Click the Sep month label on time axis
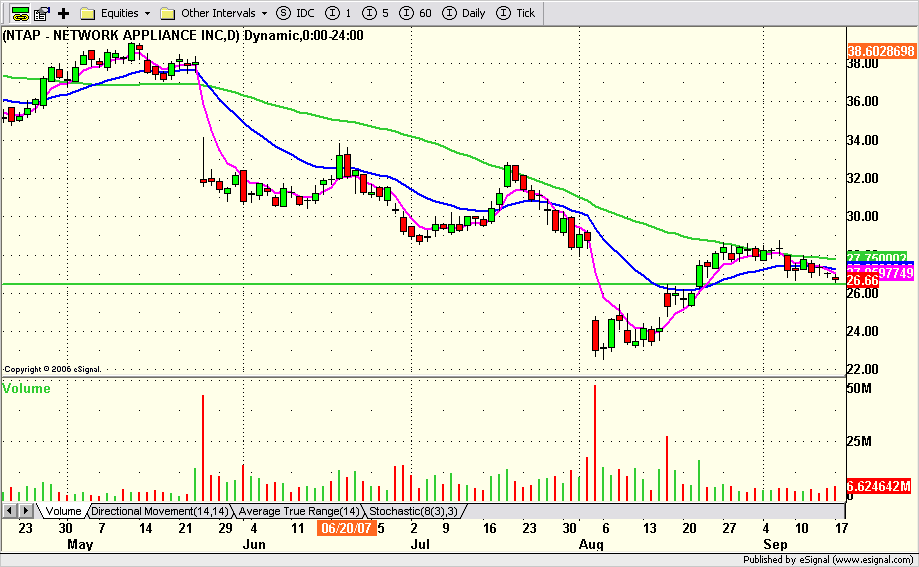Screen dimensions: 919x567 point(775,545)
